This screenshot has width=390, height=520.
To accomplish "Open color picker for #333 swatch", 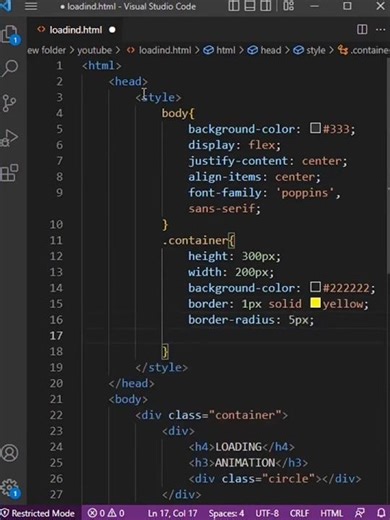I will (315, 128).
